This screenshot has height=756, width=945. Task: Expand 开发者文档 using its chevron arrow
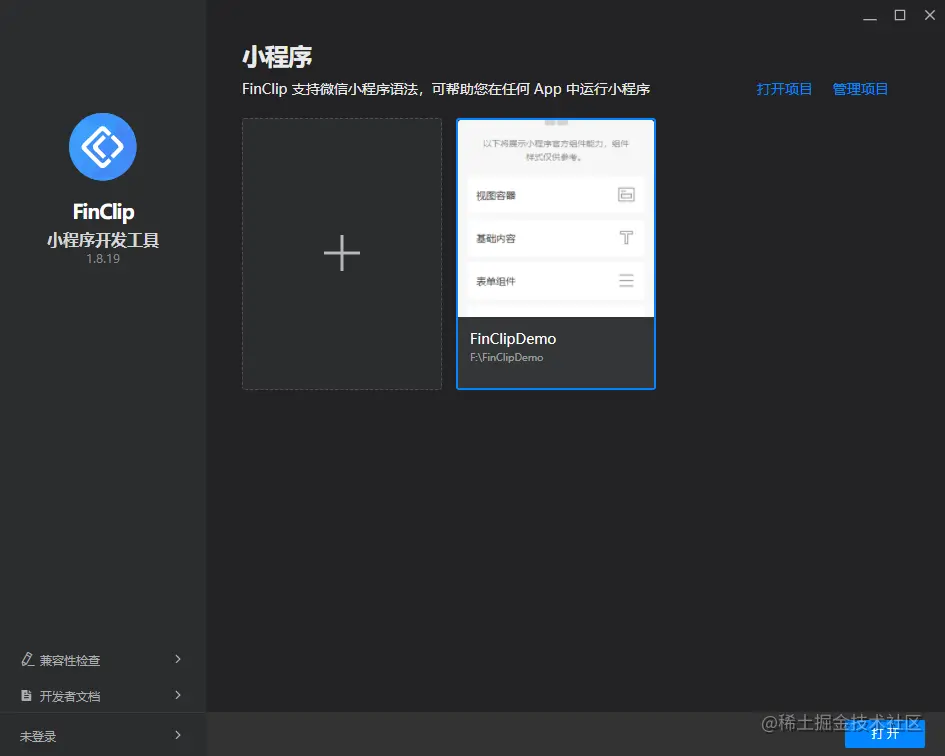[178, 695]
